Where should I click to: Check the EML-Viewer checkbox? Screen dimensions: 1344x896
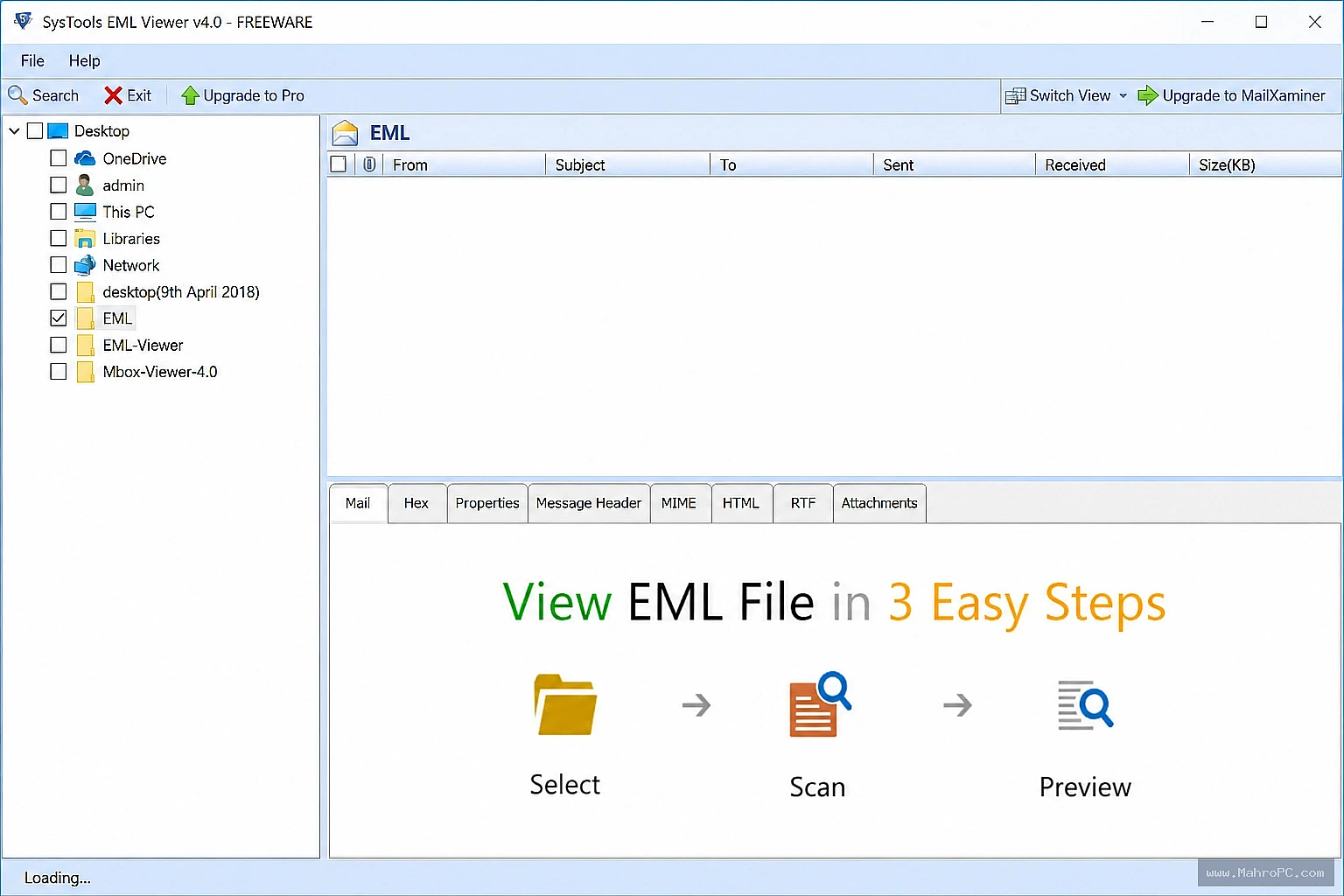point(59,345)
